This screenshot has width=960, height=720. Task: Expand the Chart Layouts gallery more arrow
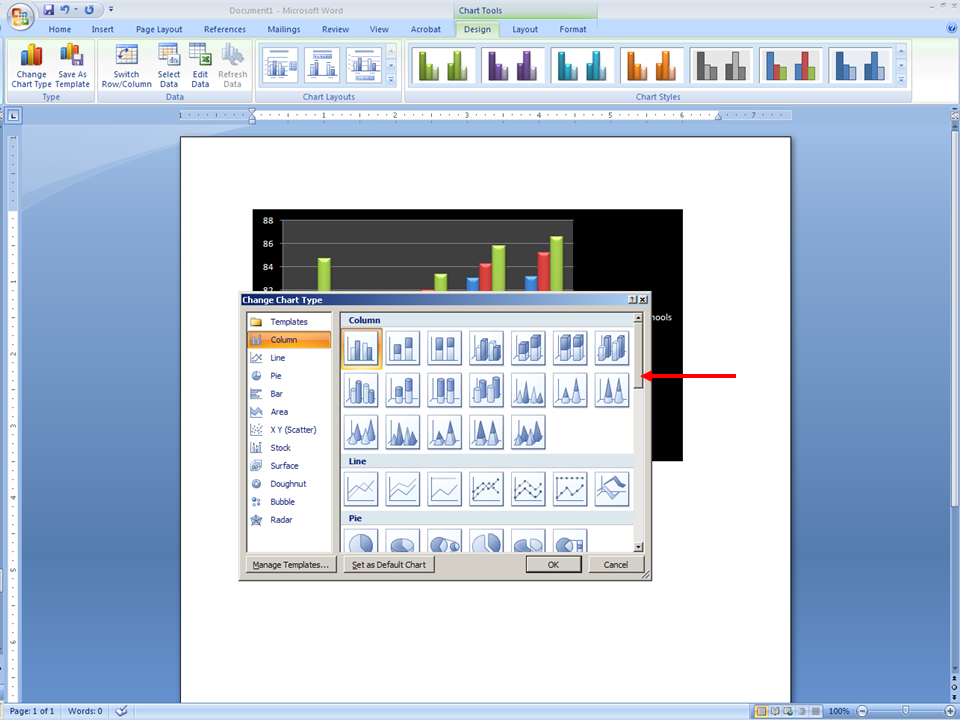click(x=391, y=80)
